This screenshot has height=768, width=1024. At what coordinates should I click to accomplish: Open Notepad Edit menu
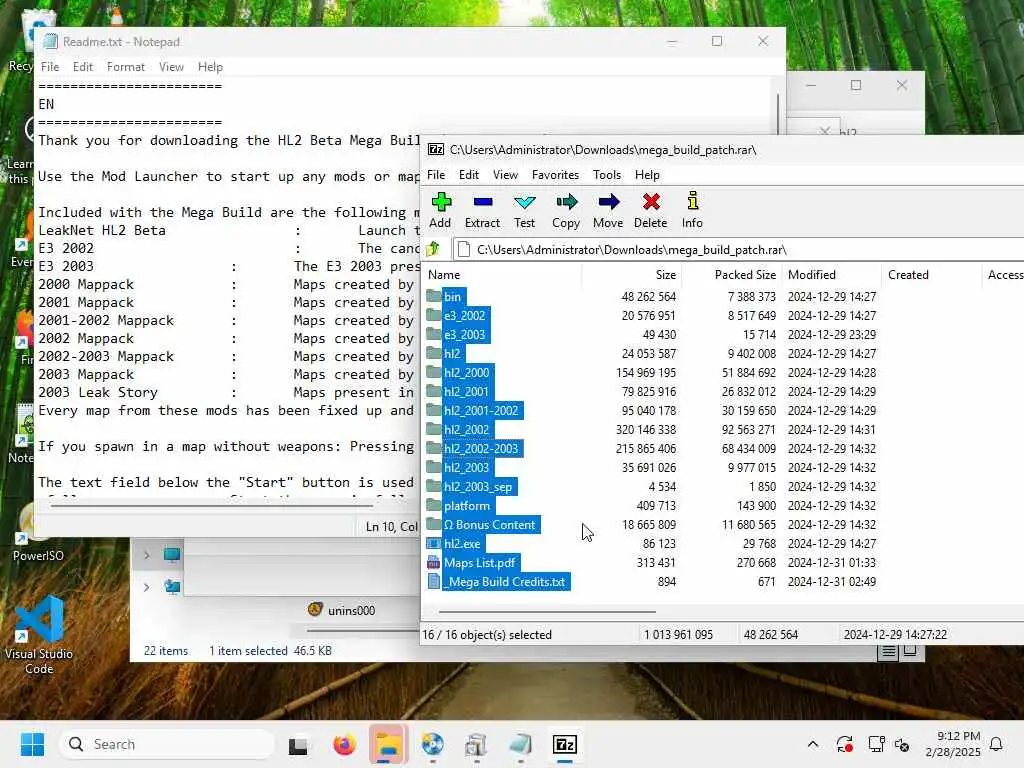(x=82, y=67)
